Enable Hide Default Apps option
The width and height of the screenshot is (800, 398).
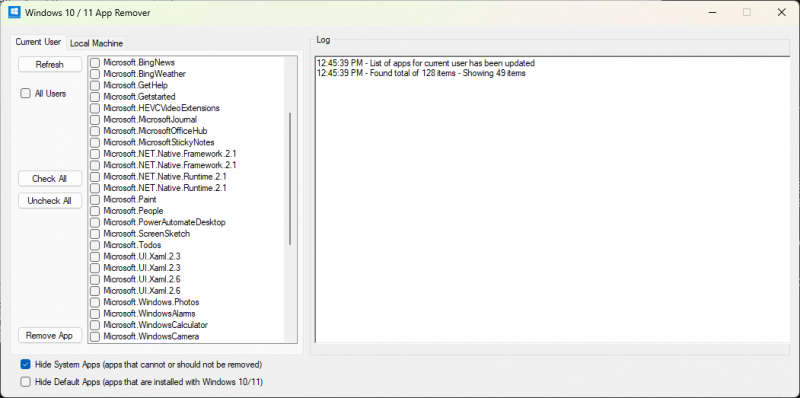(26, 381)
